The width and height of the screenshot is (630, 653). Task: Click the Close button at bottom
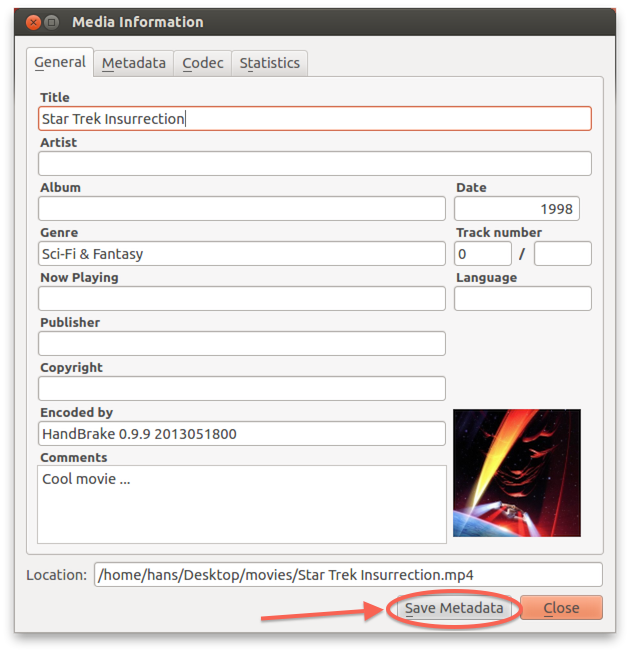point(561,608)
